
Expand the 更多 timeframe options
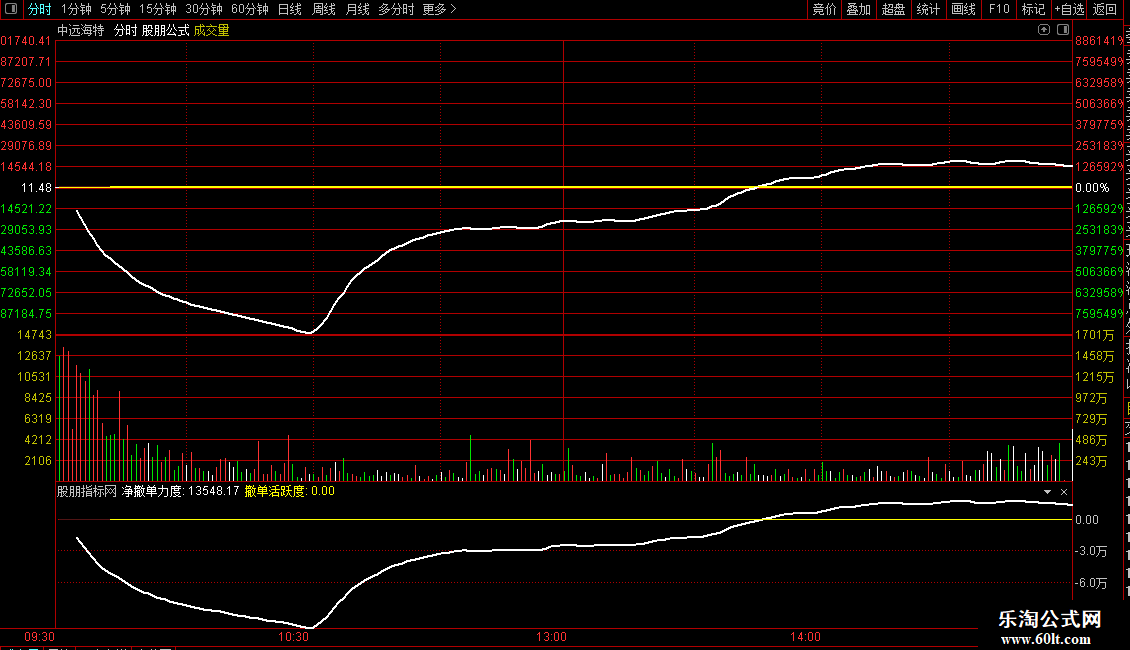coord(440,9)
